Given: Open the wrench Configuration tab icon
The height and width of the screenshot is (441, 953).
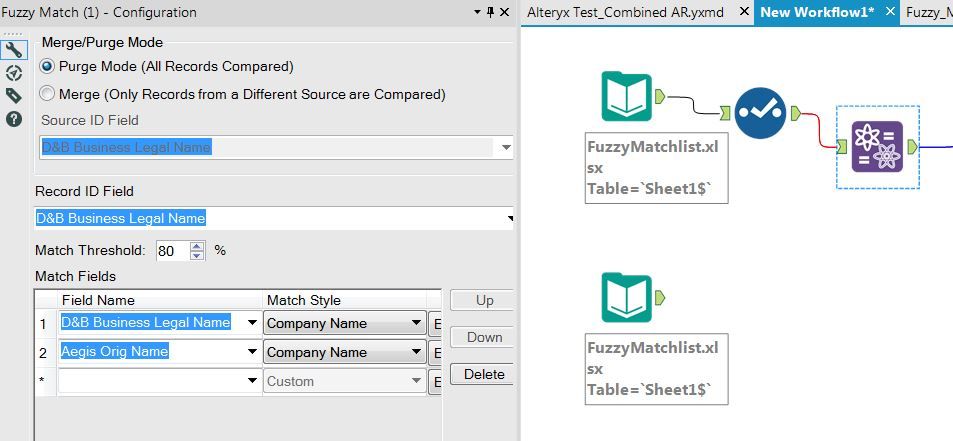Looking at the screenshot, I should coord(14,50).
